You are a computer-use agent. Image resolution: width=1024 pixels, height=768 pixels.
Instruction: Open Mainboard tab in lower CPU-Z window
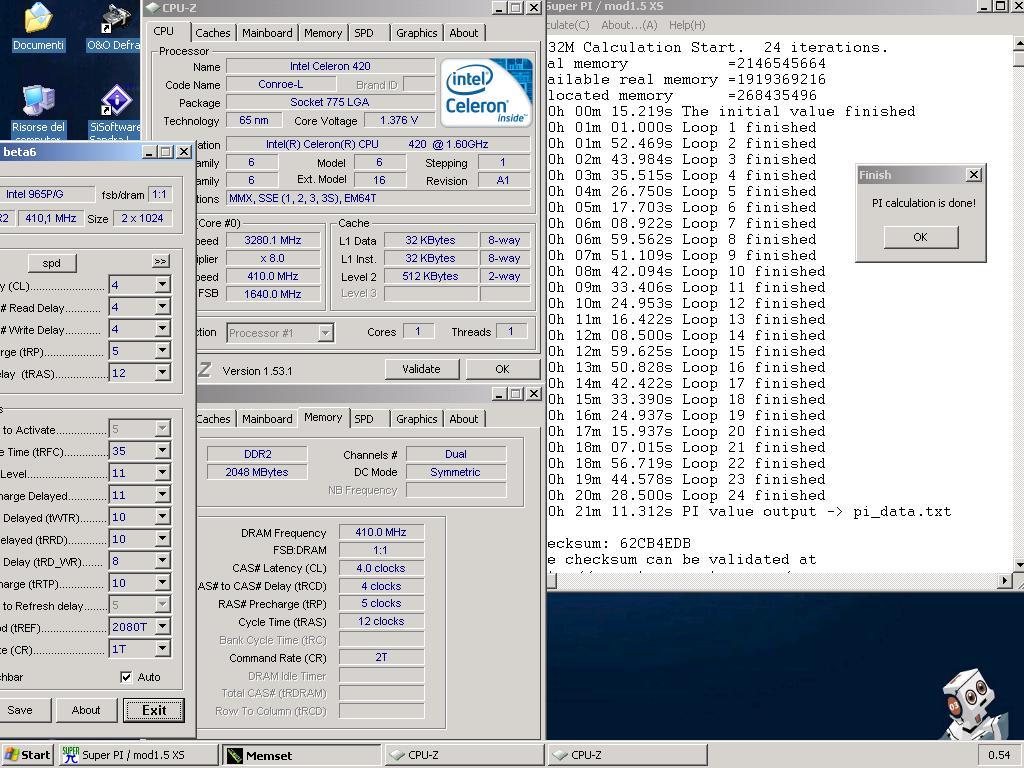tap(267, 419)
